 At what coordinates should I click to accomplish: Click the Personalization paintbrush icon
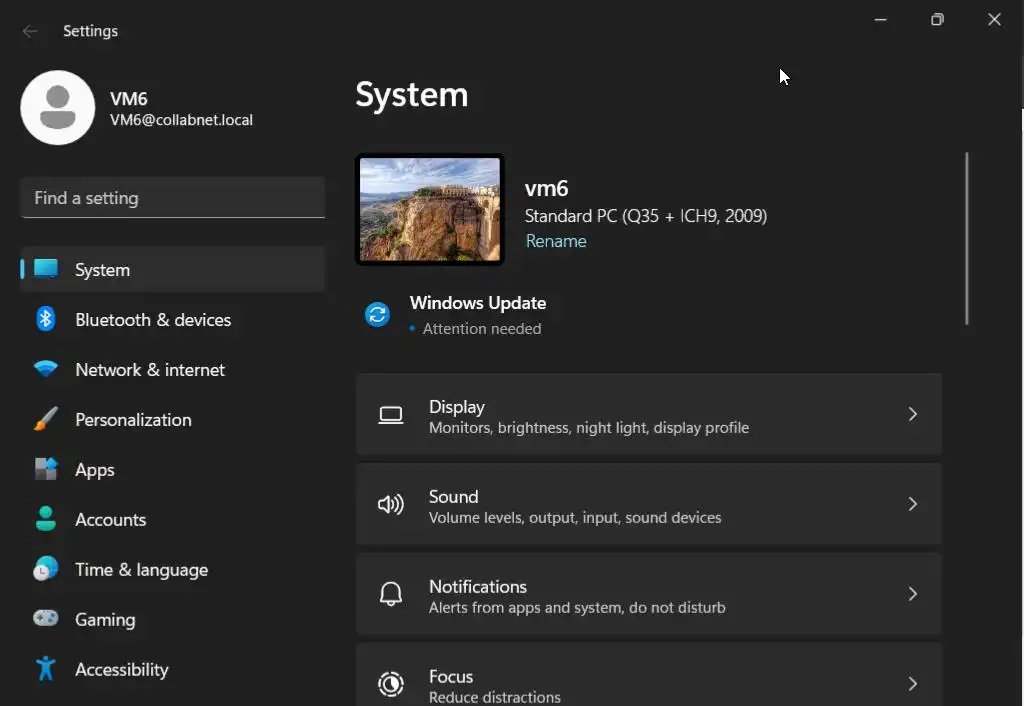[x=46, y=419]
